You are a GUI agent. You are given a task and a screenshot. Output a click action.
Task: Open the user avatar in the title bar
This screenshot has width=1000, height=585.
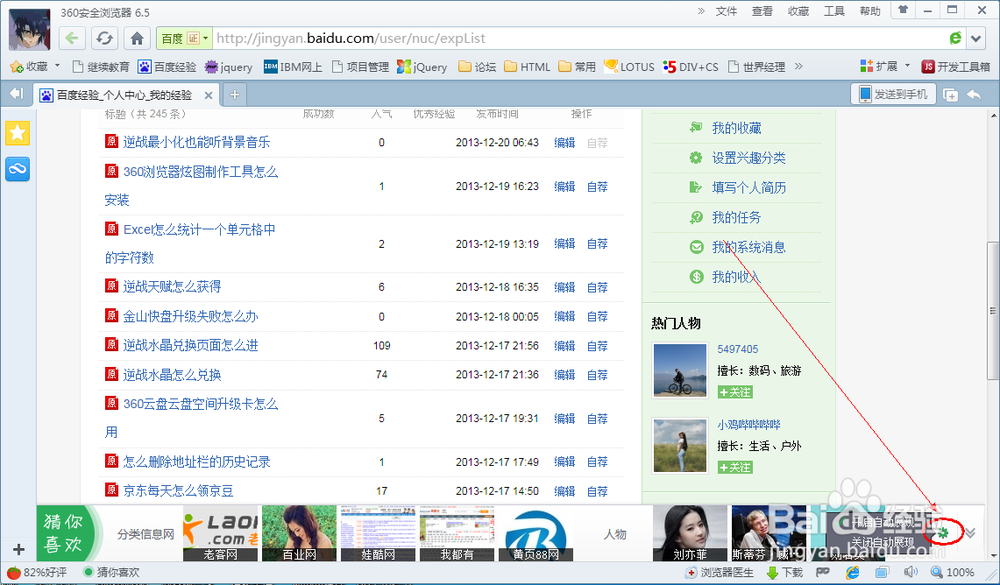pos(29,29)
